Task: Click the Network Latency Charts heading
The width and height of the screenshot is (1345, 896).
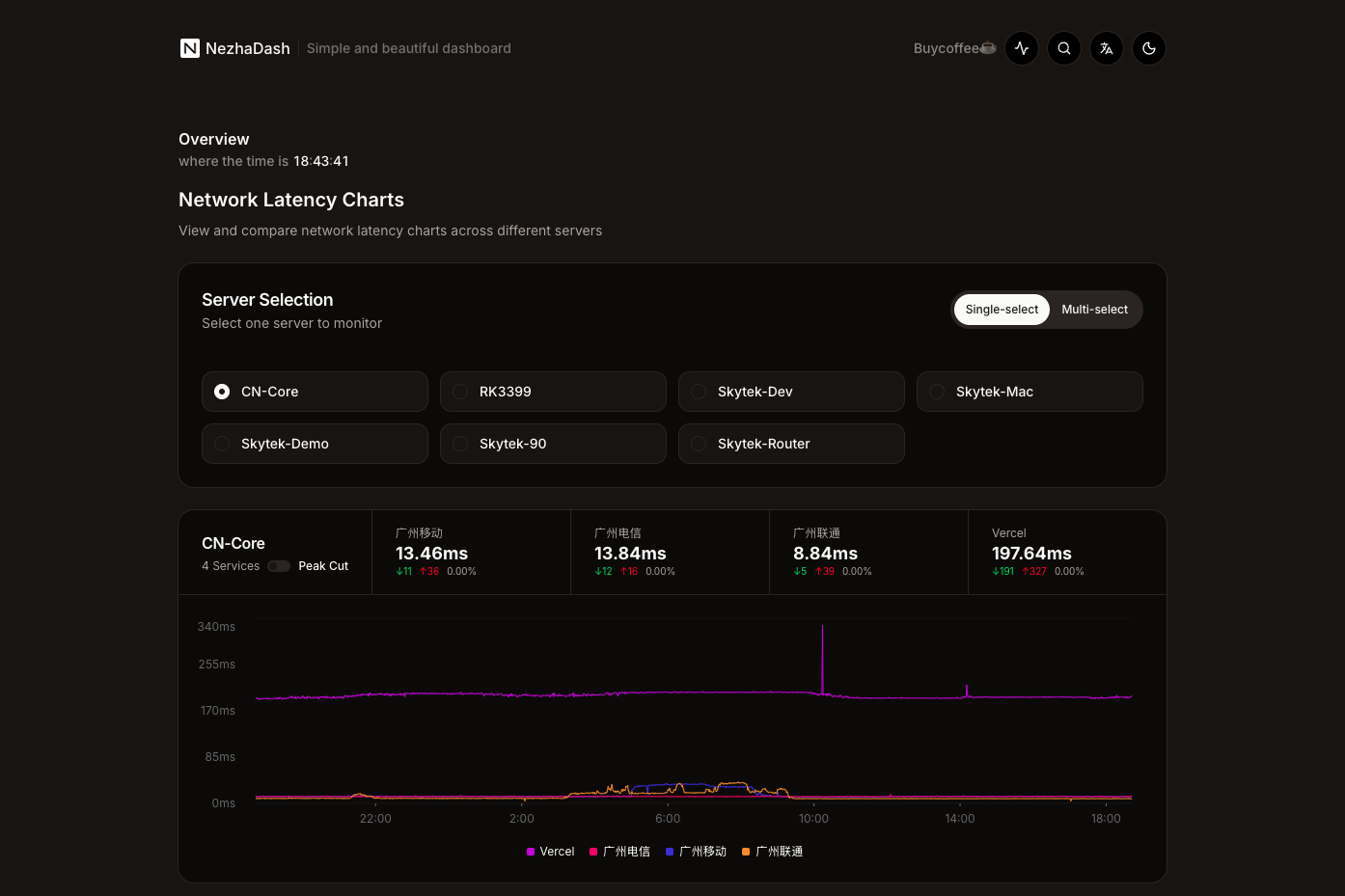Action: (291, 200)
